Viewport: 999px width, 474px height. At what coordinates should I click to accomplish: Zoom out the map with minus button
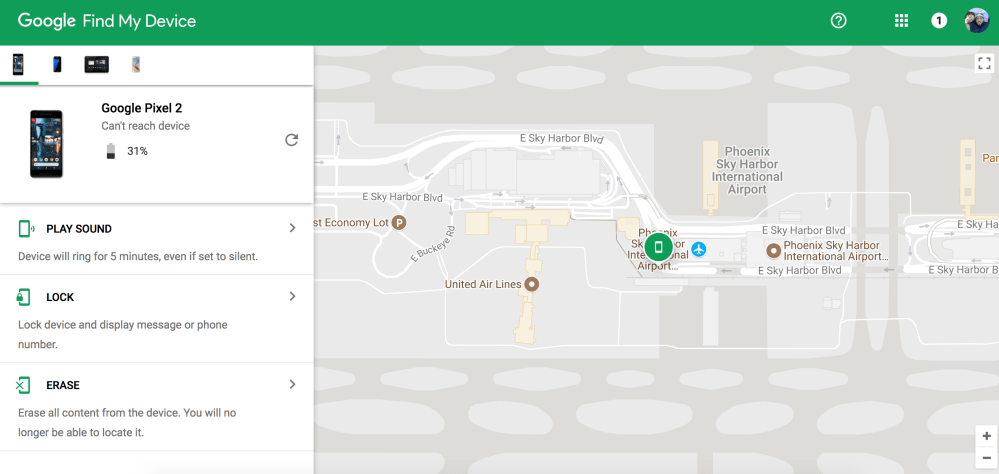click(987, 457)
